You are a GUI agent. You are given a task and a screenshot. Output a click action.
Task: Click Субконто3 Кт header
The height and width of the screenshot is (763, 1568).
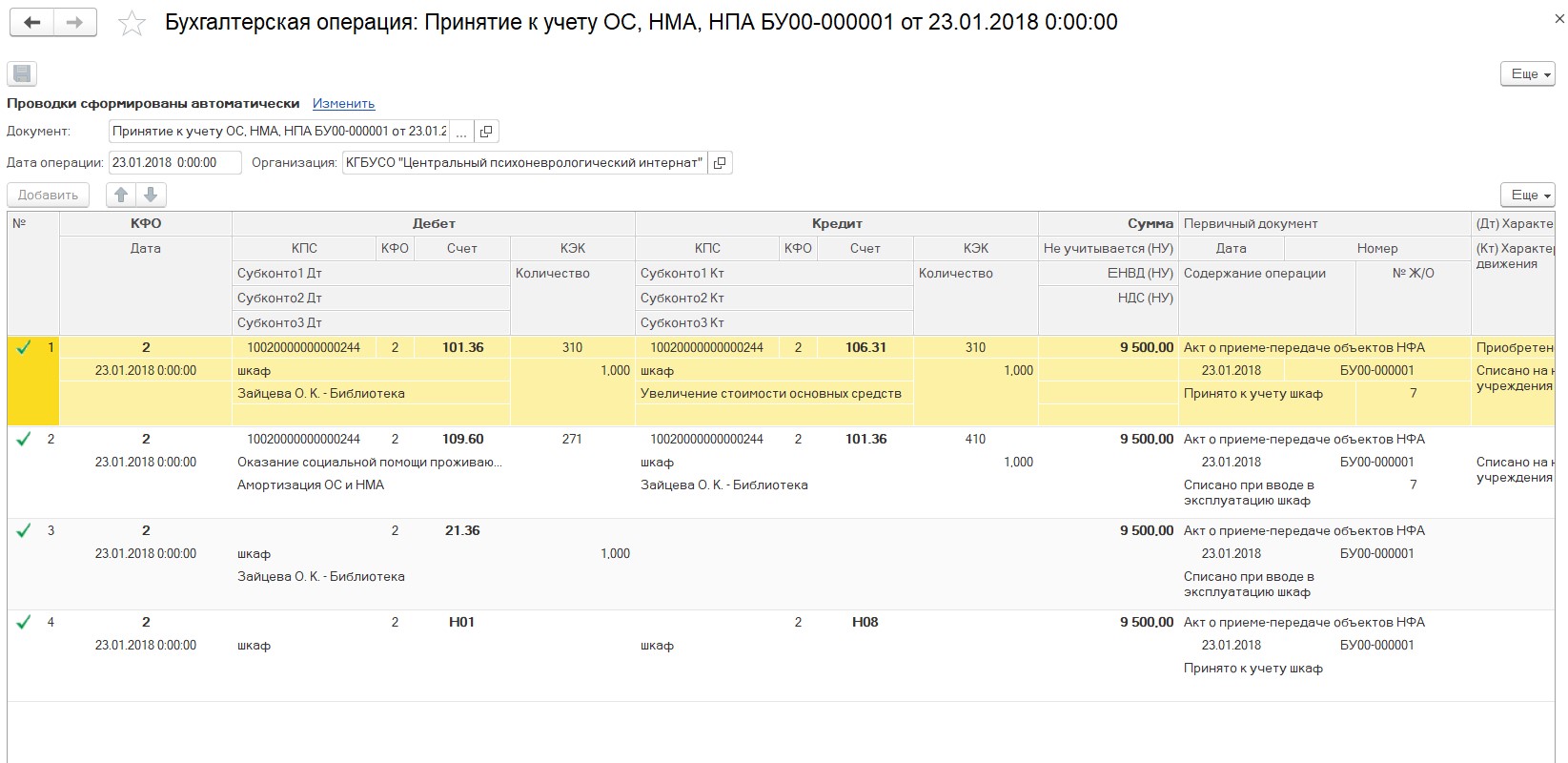point(774,322)
